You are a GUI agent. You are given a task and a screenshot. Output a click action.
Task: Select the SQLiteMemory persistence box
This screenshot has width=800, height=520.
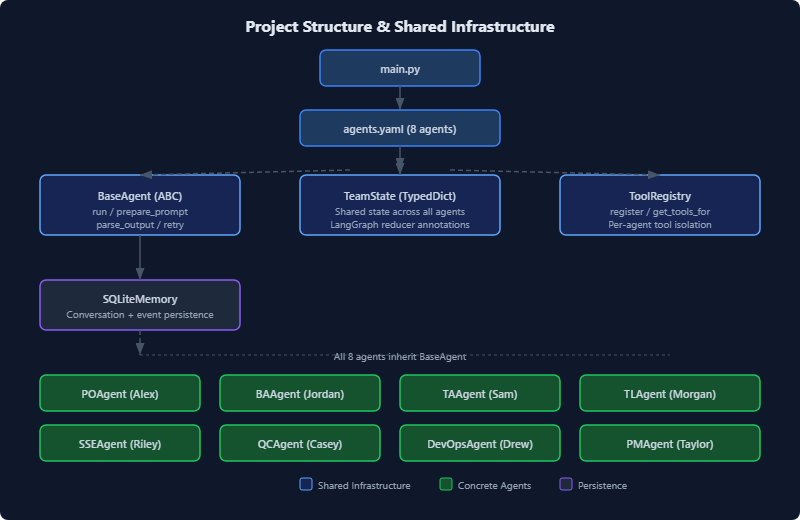140,305
